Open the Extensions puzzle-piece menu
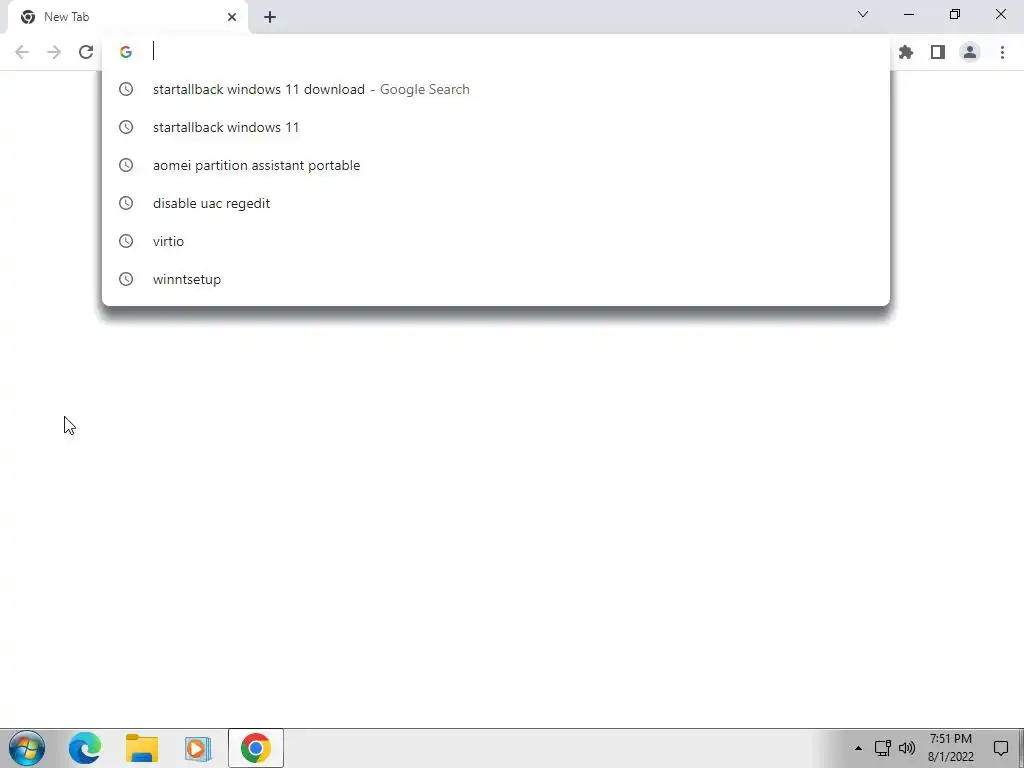The height and width of the screenshot is (768, 1024). click(x=906, y=52)
